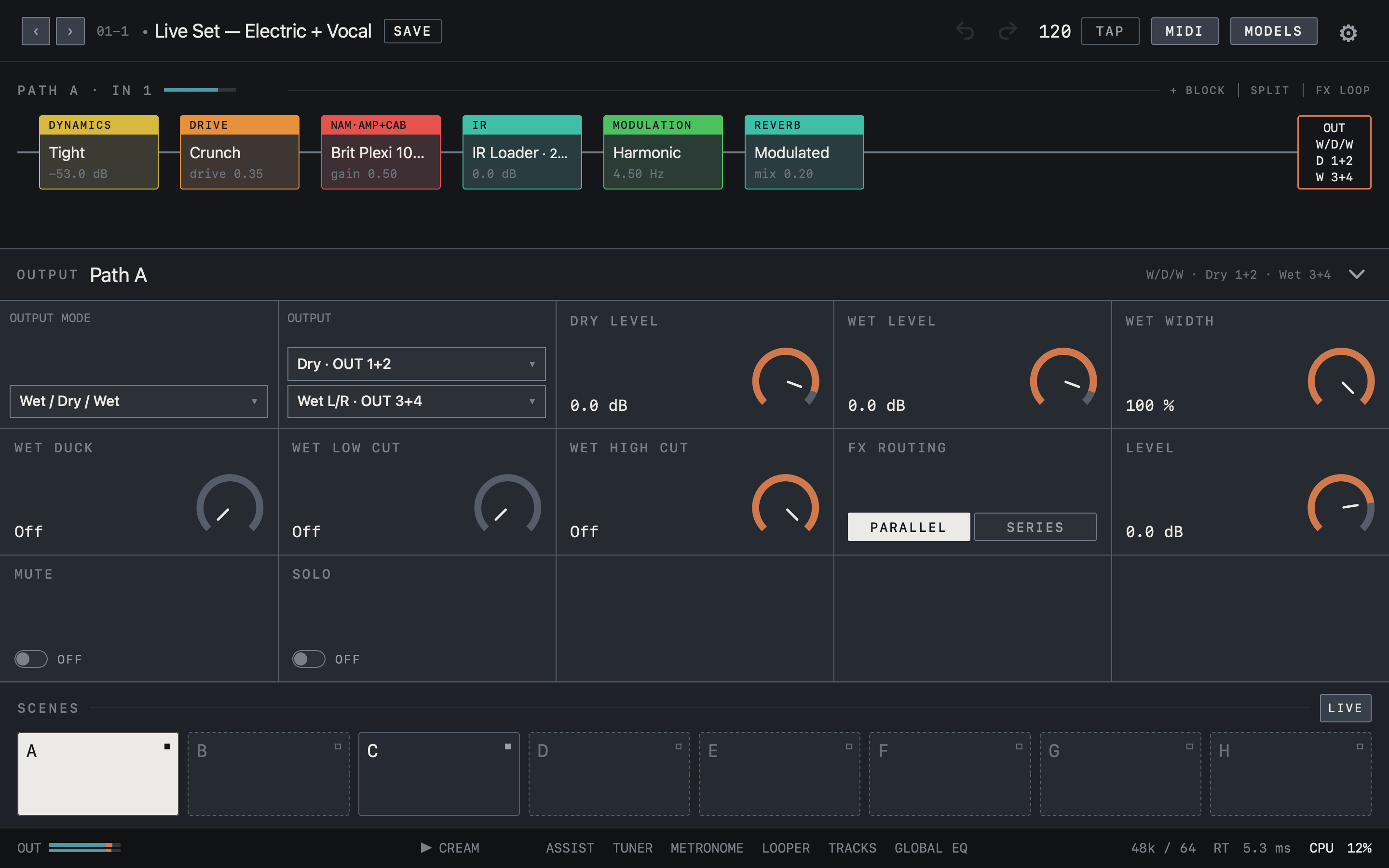Screen dimensions: 1389x868
Task: Toggle the Solo switch
Action: (309, 658)
